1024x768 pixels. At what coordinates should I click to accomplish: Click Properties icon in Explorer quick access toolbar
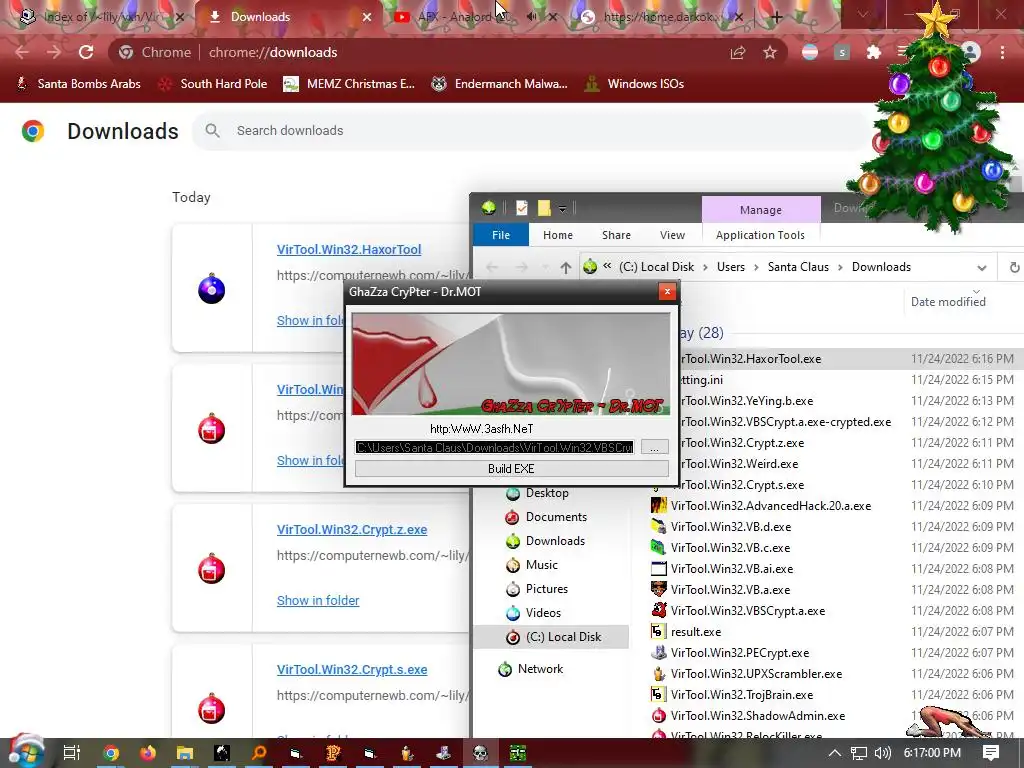[522, 208]
